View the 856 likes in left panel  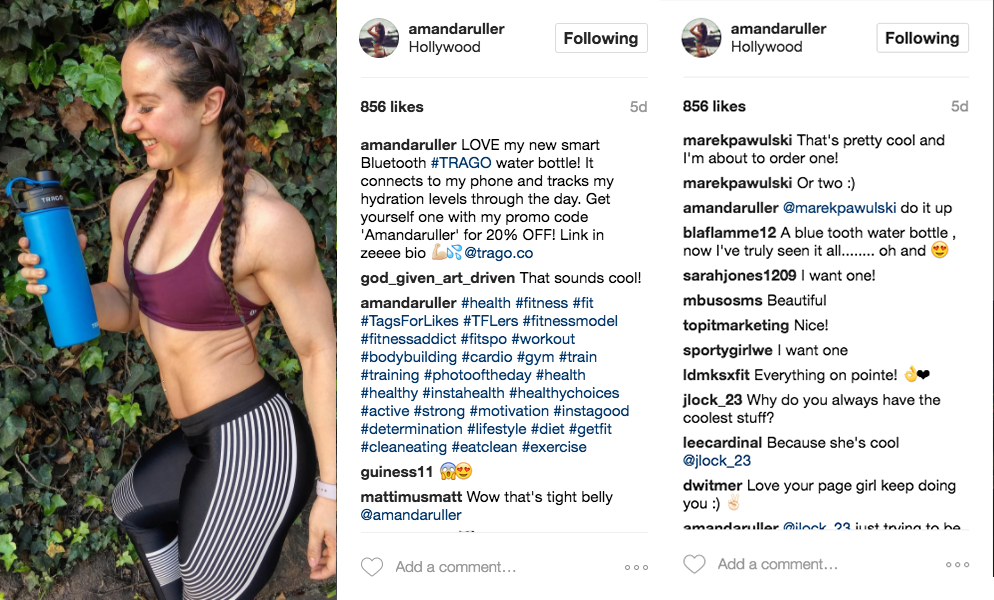392,107
